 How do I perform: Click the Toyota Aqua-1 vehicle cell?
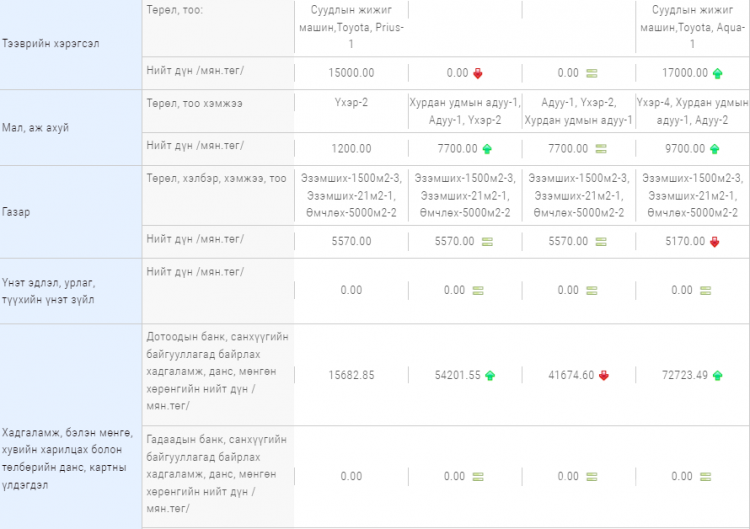692,28
